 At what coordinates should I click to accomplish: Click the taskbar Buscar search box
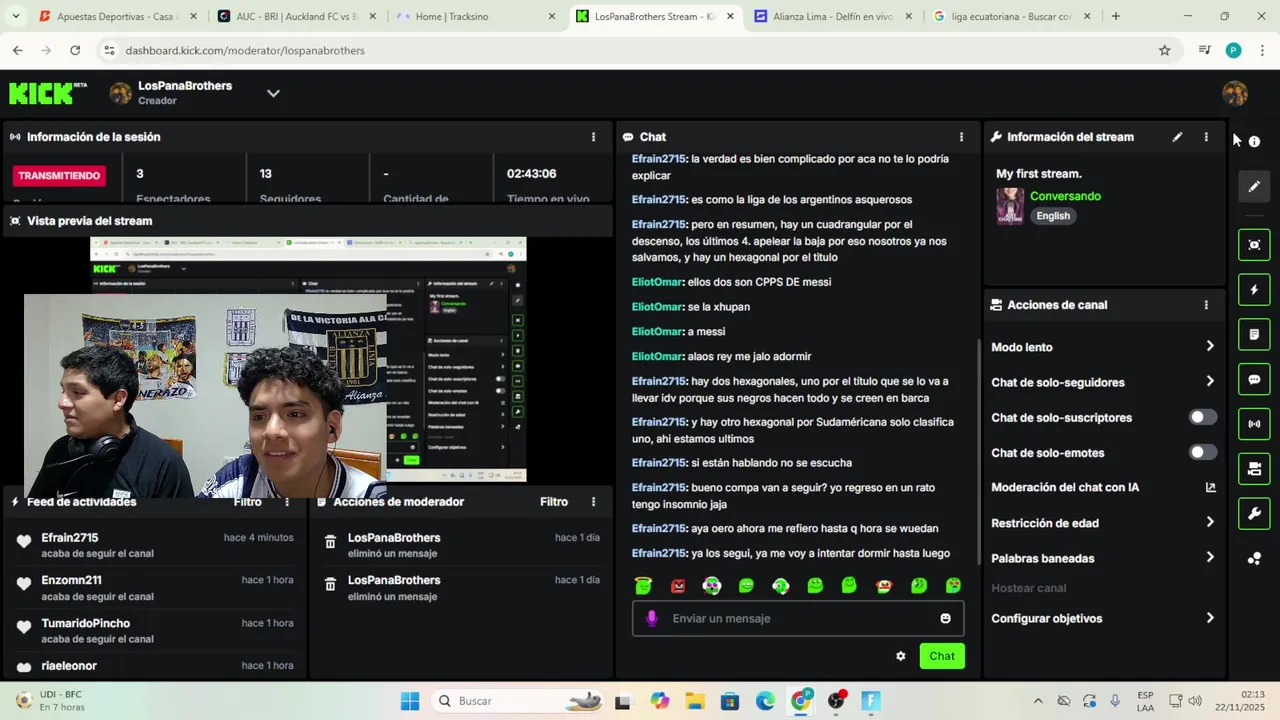(x=517, y=701)
